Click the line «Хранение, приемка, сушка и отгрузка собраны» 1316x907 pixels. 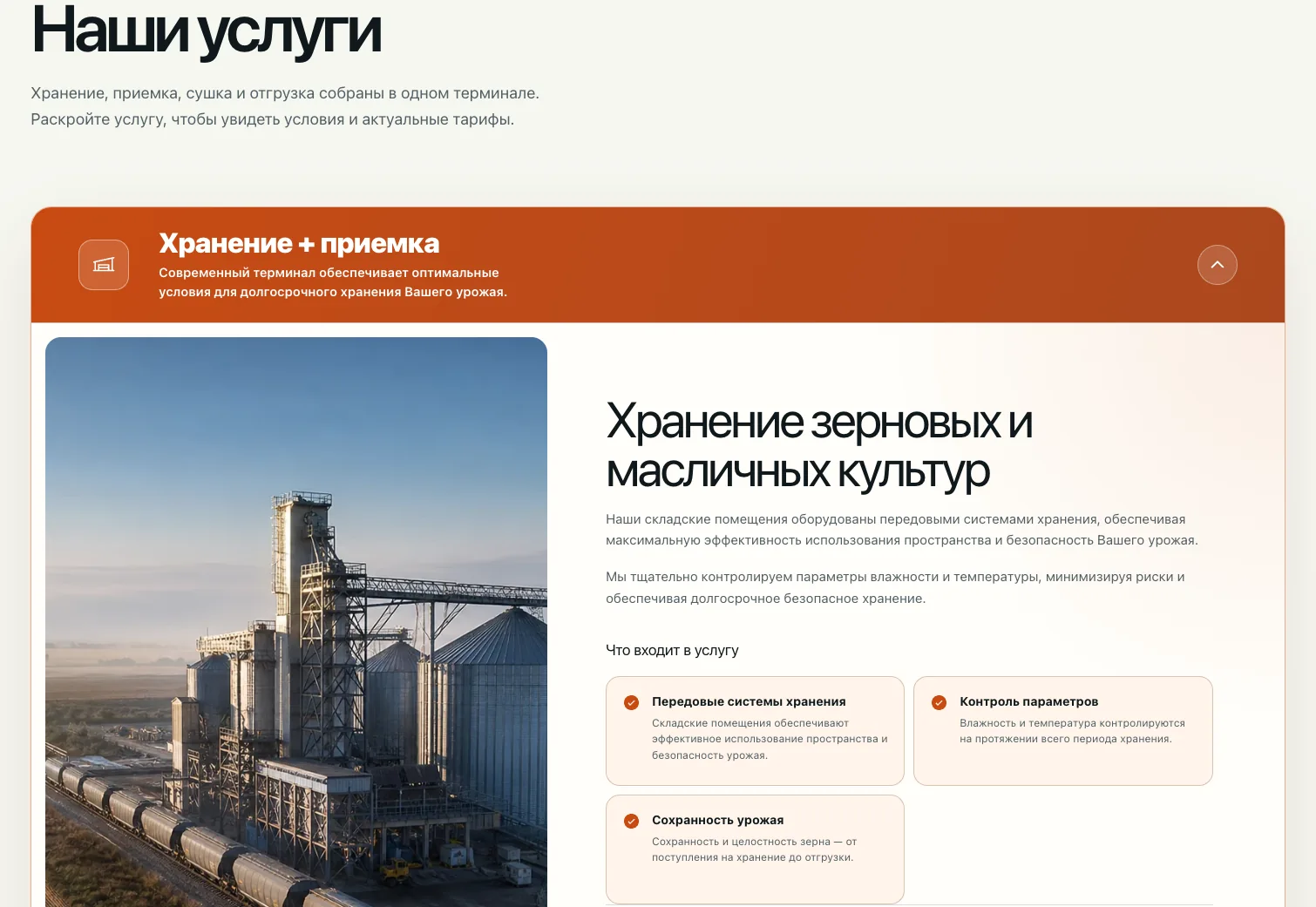tap(207, 93)
